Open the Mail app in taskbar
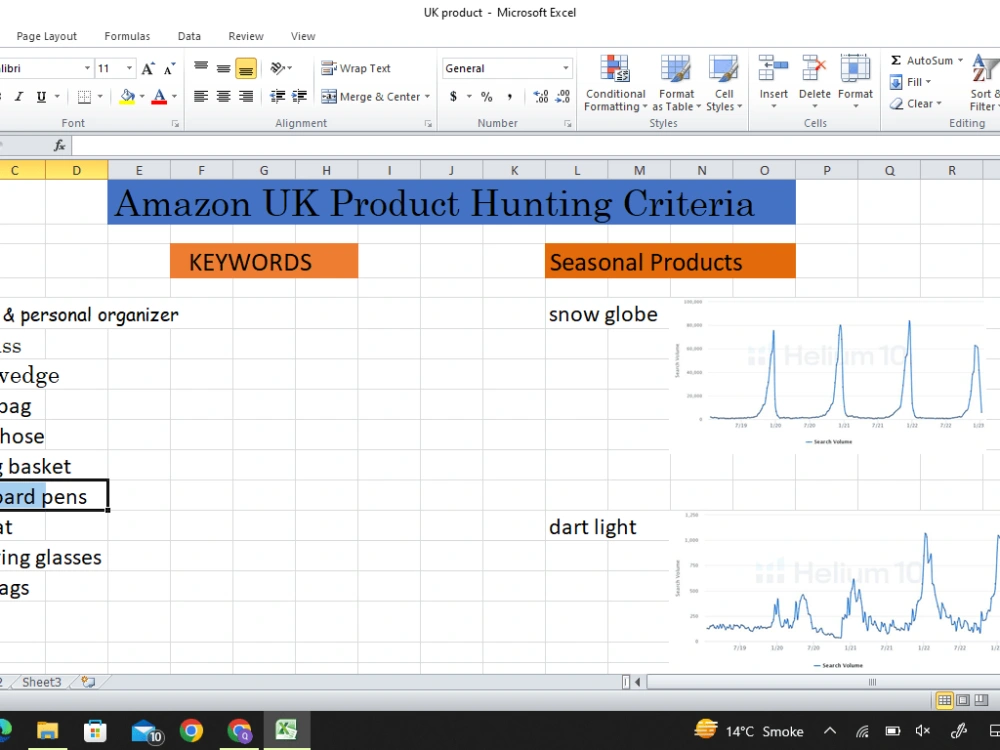Screen dimensions: 1000x750 146,732
